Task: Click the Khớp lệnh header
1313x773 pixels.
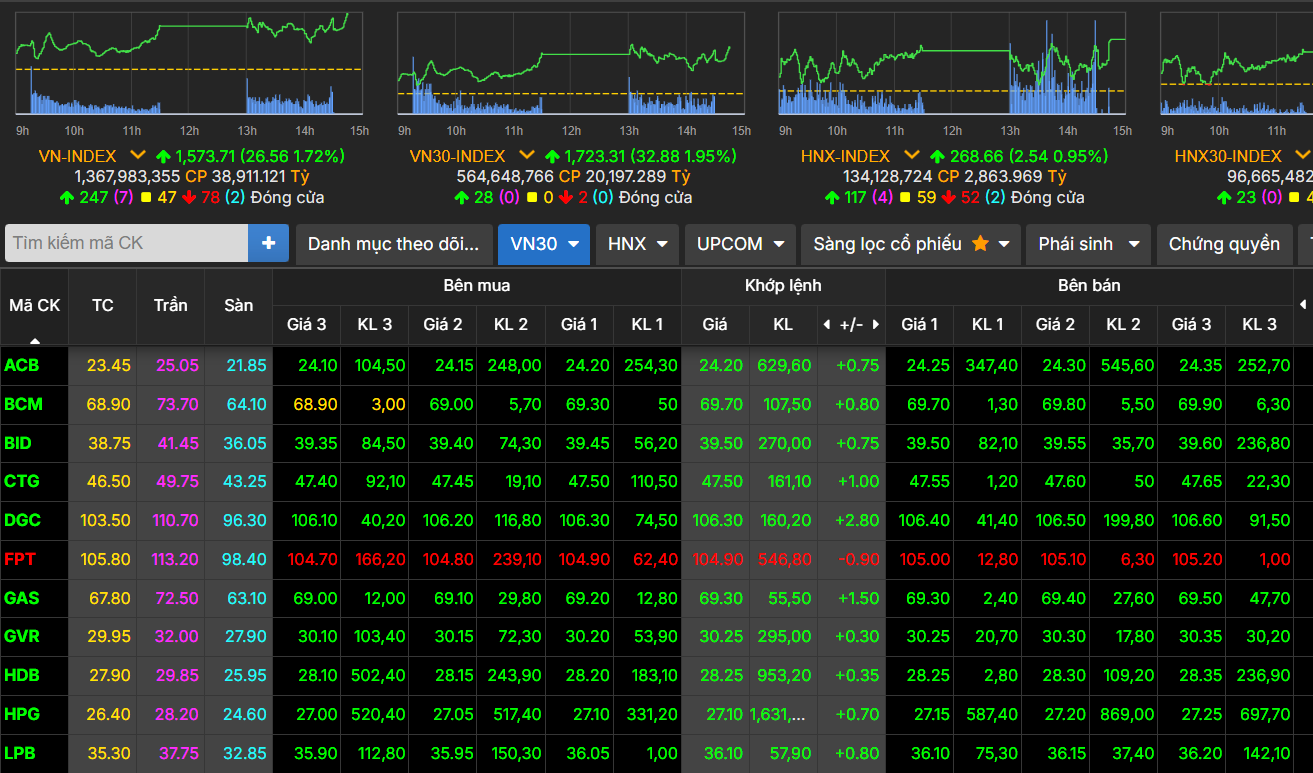Action: click(783, 286)
